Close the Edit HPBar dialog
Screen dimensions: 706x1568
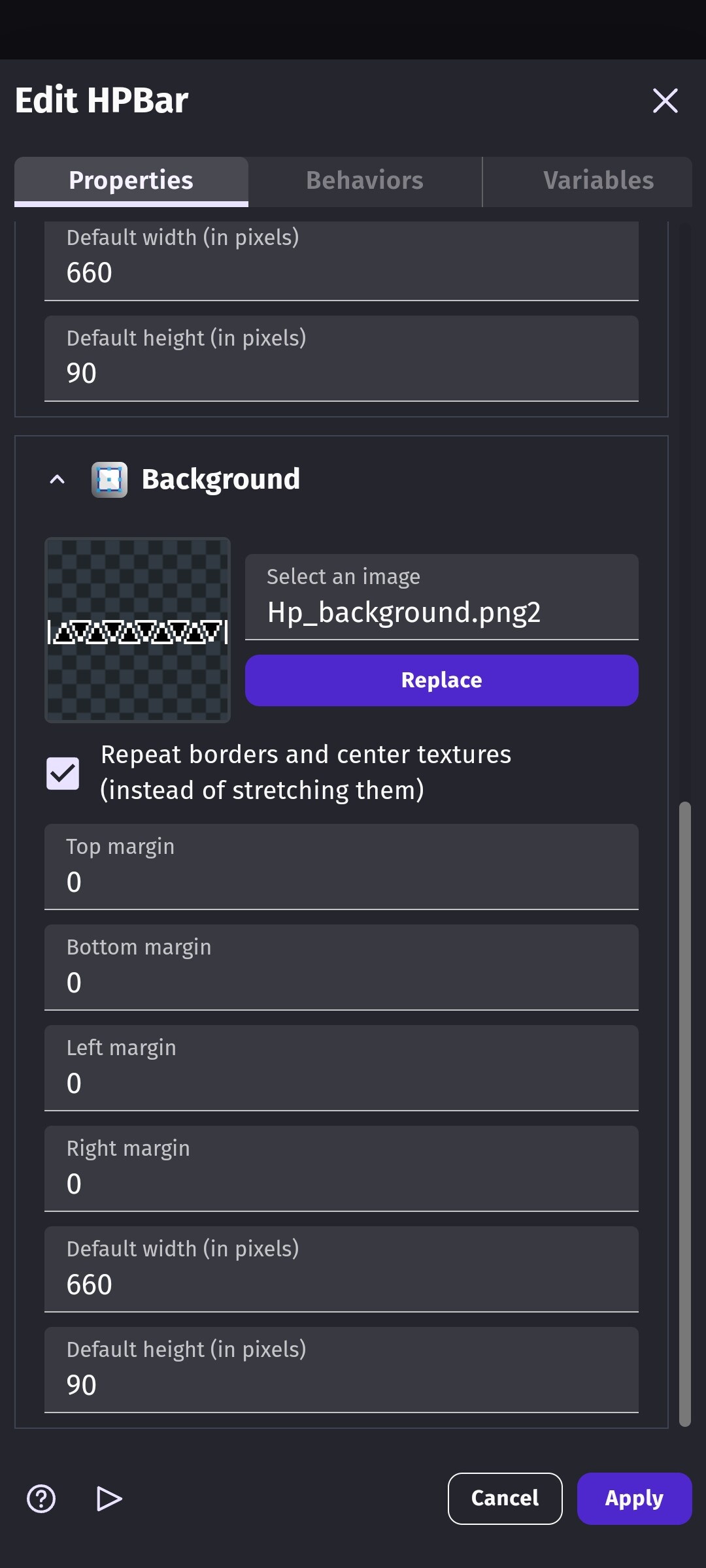(x=665, y=101)
